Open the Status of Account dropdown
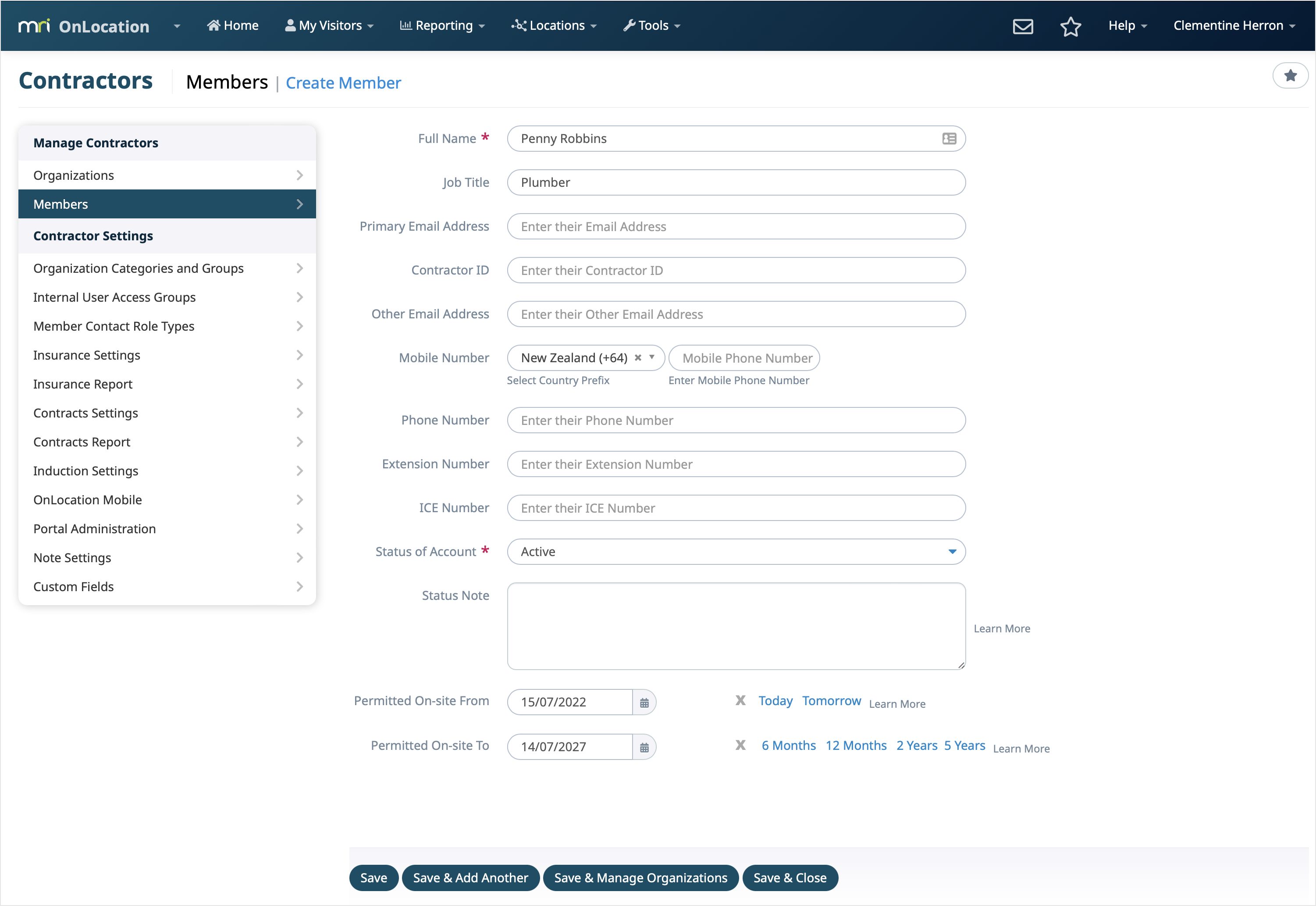Viewport: 1316px width, 906px height. tap(736, 552)
